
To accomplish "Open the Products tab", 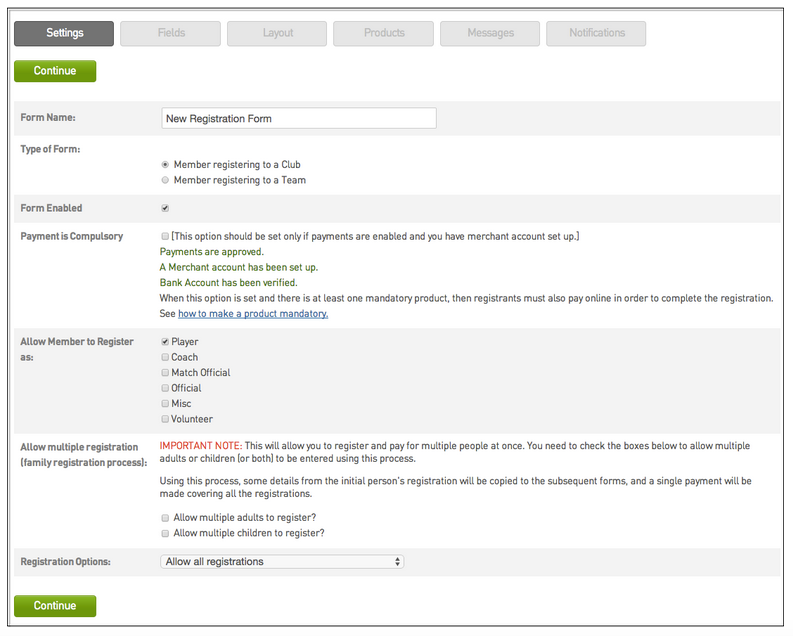I will click(383, 33).
